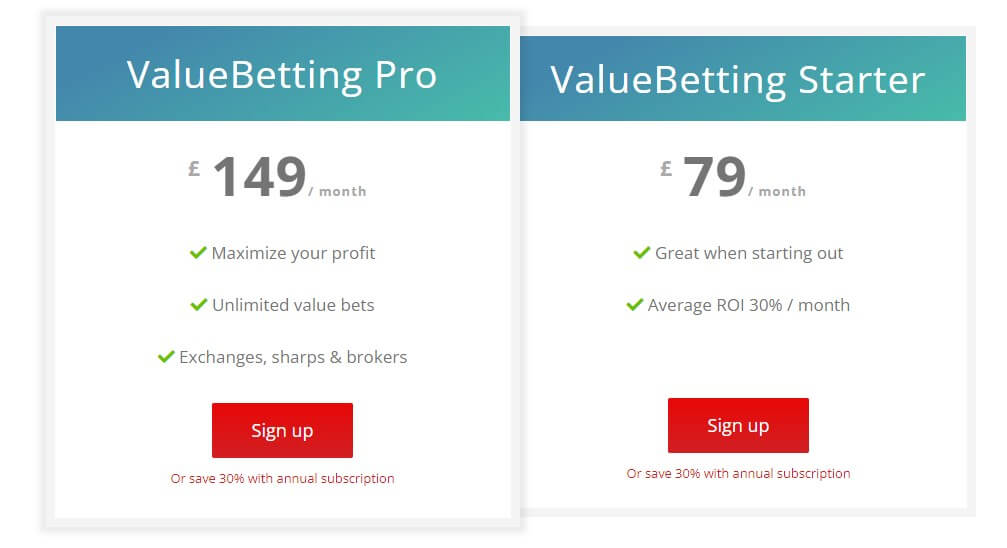Image resolution: width=1007 pixels, height=548 pixels.
Task: Click the checkmark beside Average ROI 30% / month
Action: 634,305
